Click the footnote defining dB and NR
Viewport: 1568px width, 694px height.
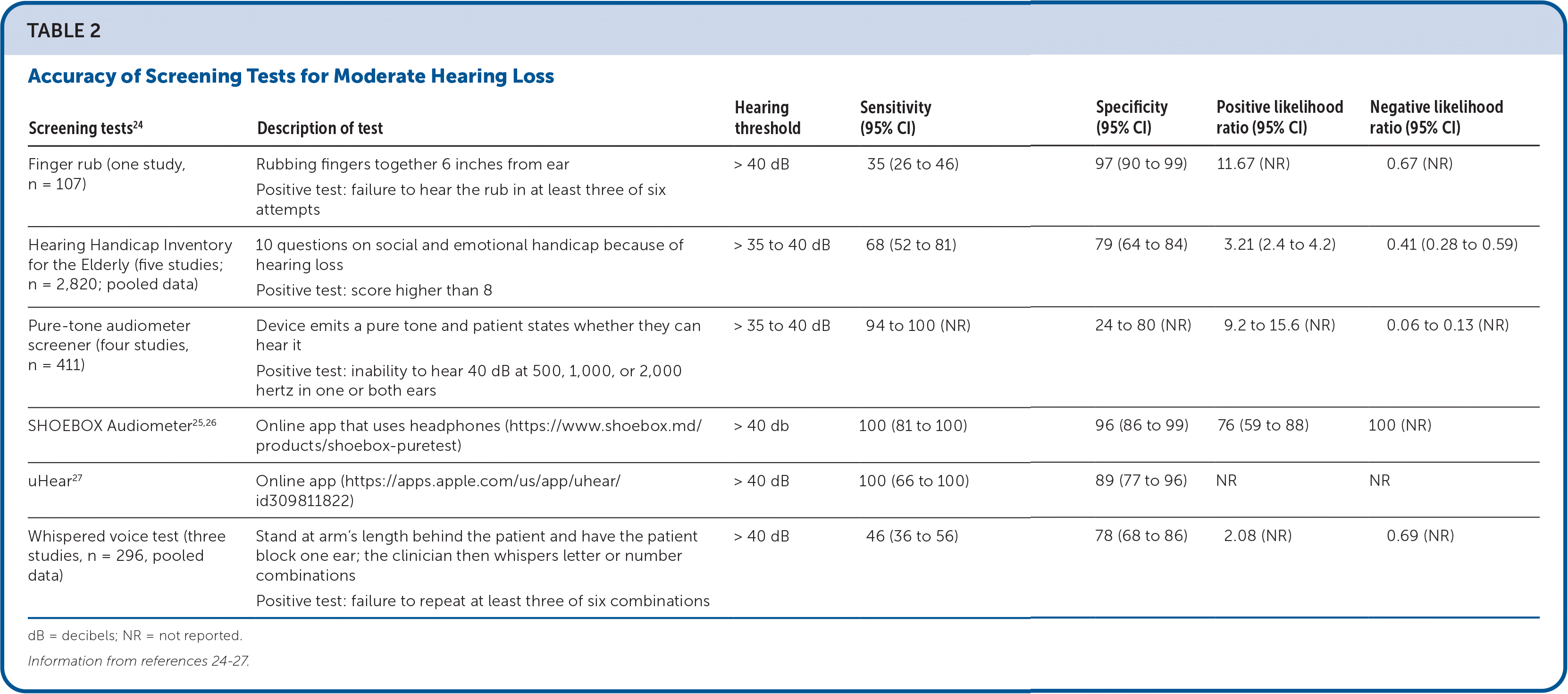tap(135, 635)
